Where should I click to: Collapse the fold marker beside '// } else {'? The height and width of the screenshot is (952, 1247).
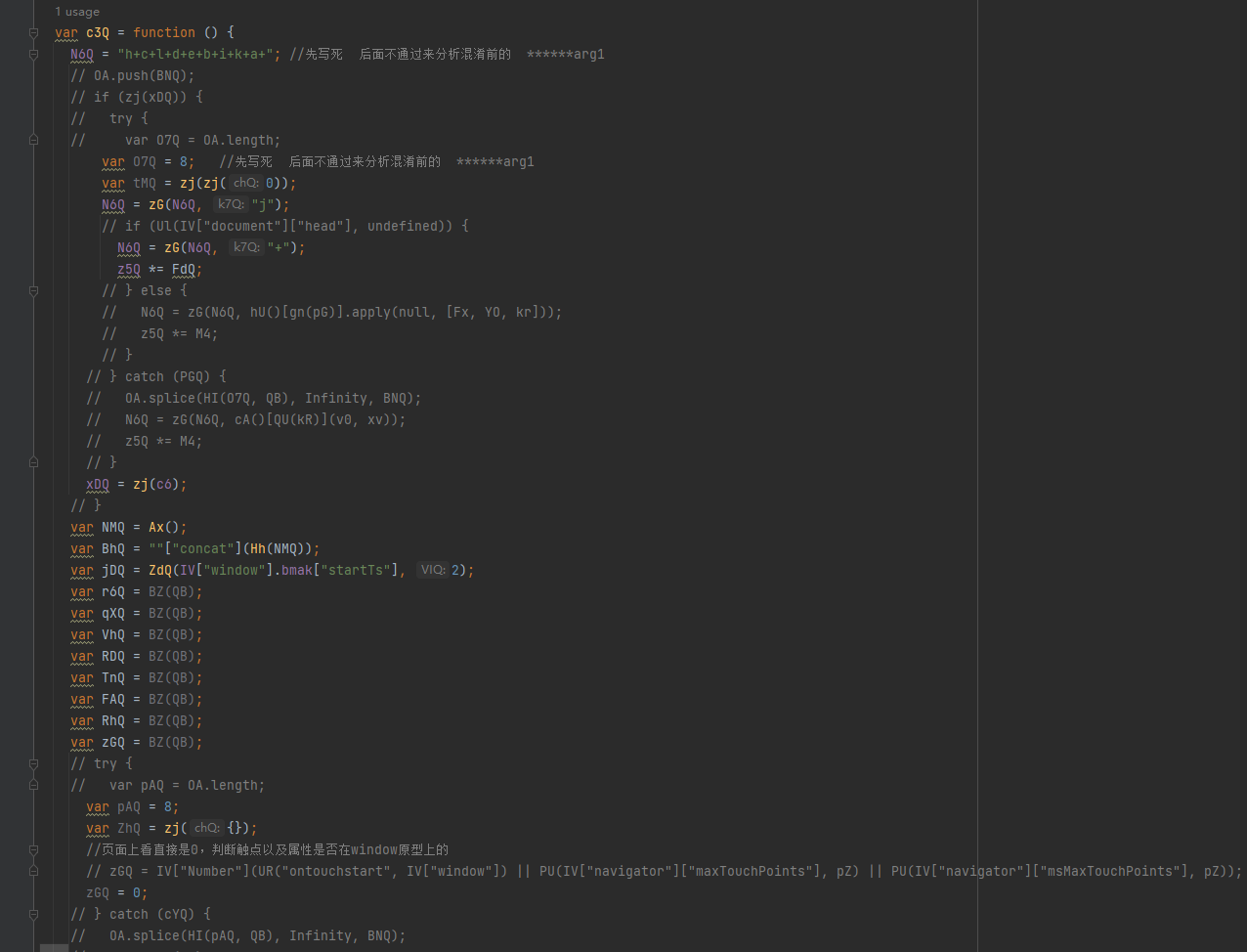[33, 290]
